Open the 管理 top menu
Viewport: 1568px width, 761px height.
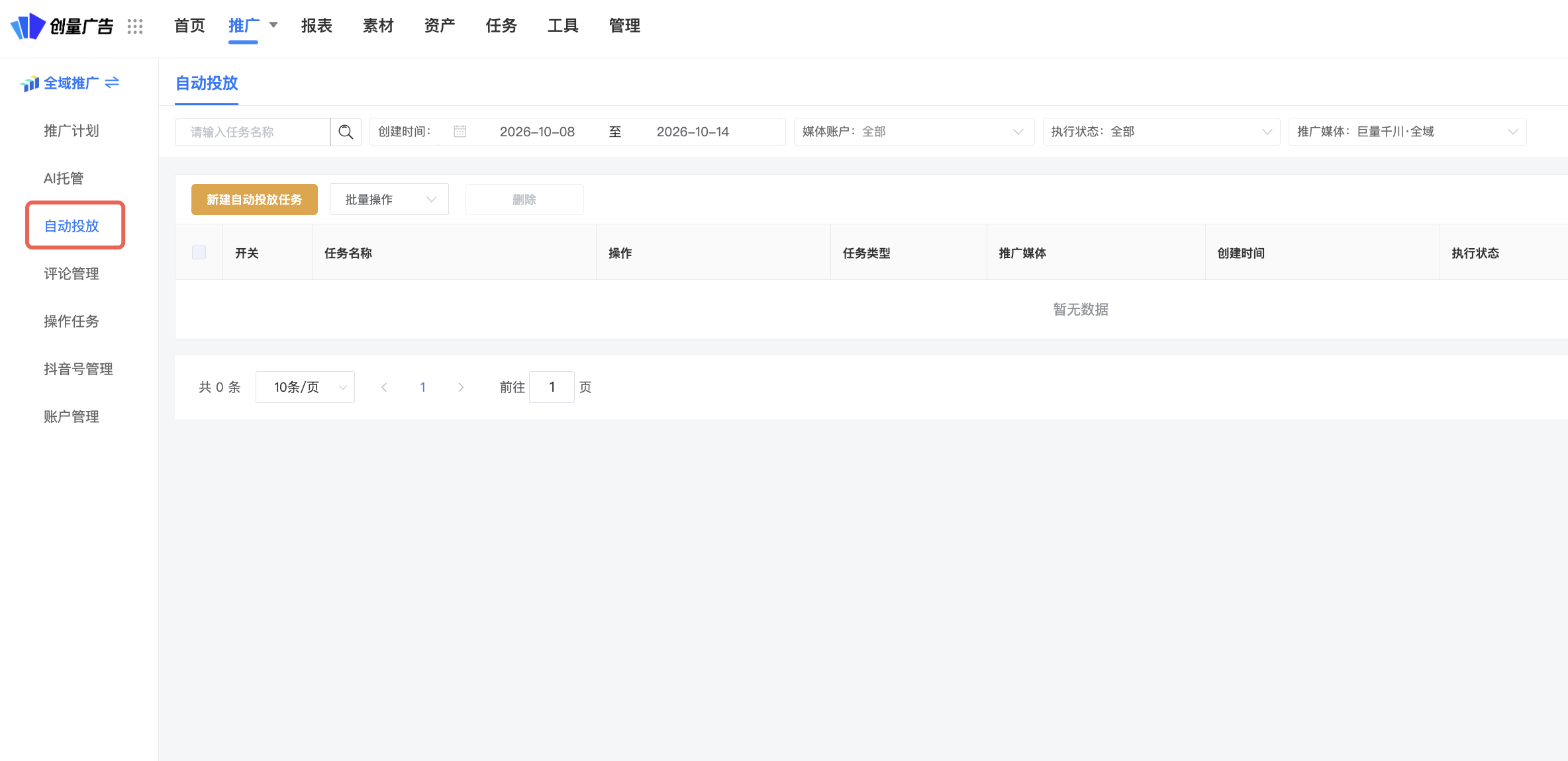point(624,26)
